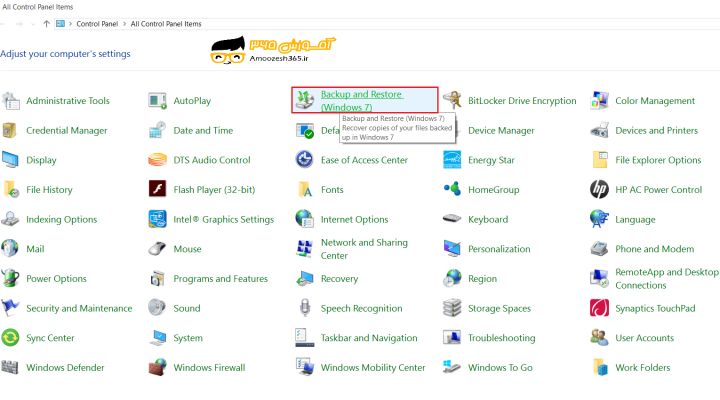720x400 pixels.
Task: Open the Power Options link
Action: coord(56,279)
